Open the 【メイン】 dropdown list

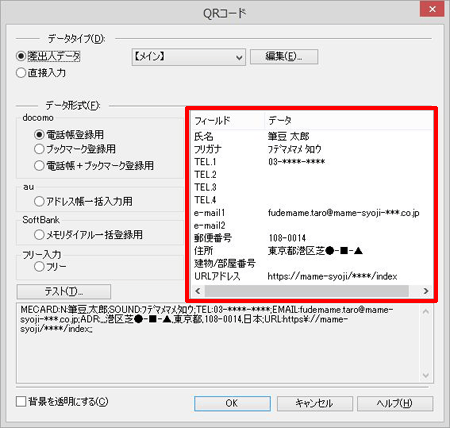(189, 57)
